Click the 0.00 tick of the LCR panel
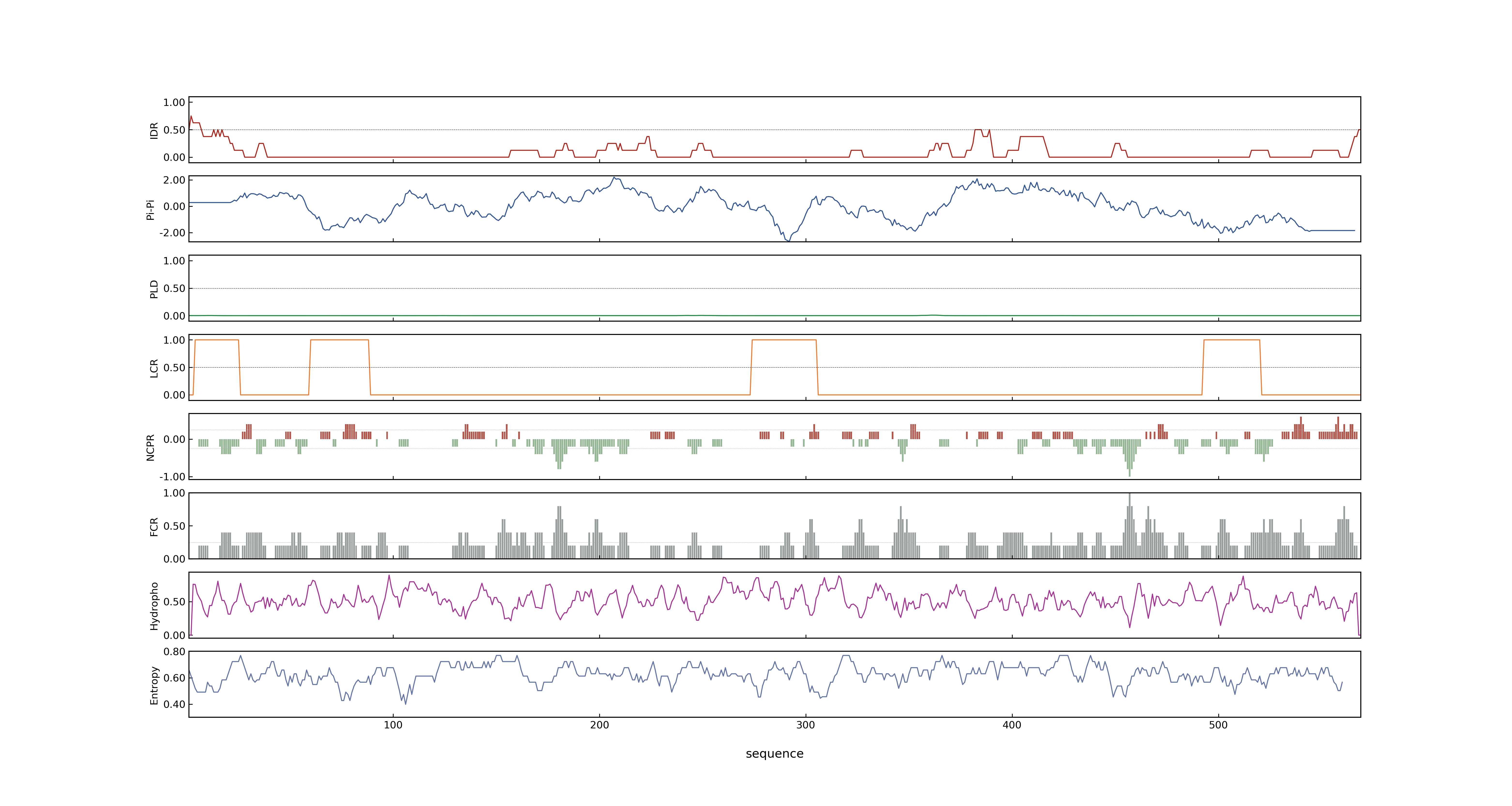This screenshot has height=806, width=1512. (174, 395)
